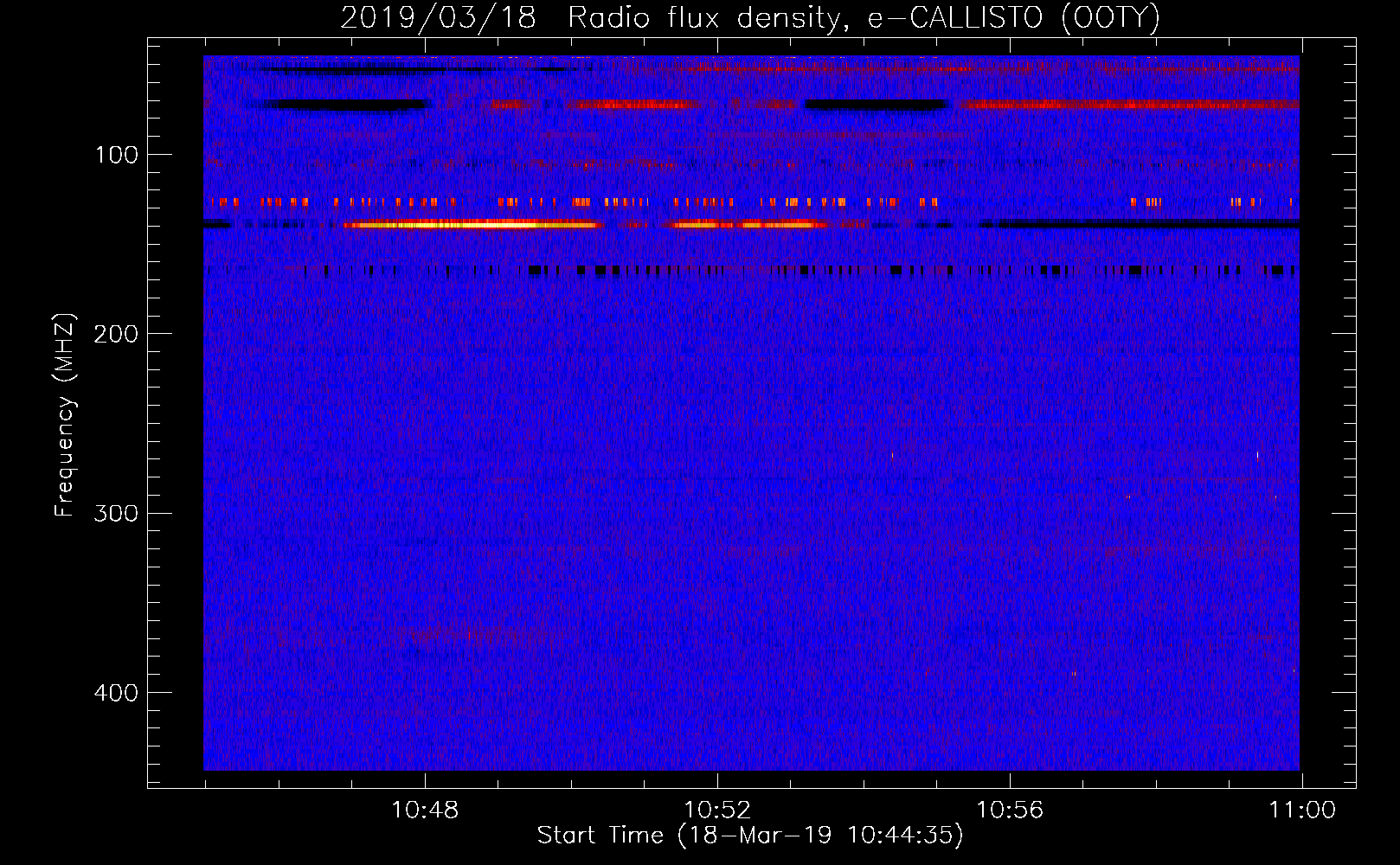
Task: Click the 11:00 time tick label
Action: pos(1302,811)
